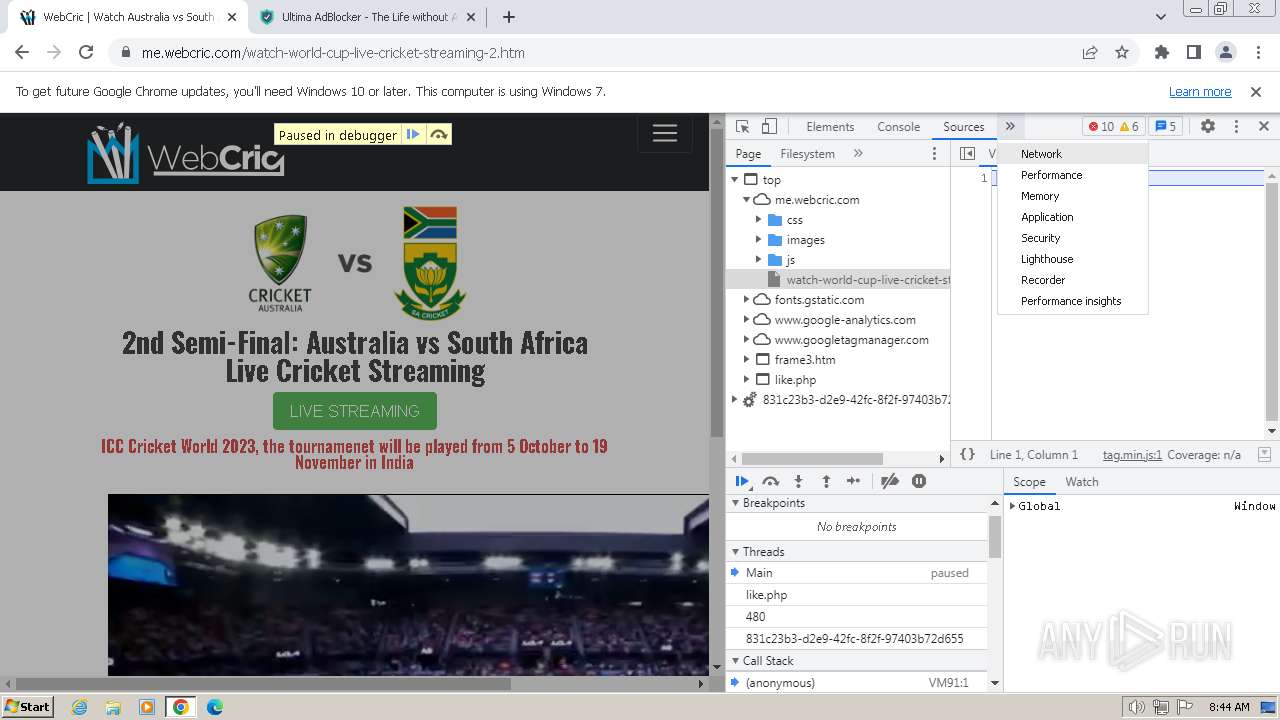Expand www.googletagmanager.com domain
This screenshot has height=720, width=1280.
pyautogui.click(x=746, y=340)
